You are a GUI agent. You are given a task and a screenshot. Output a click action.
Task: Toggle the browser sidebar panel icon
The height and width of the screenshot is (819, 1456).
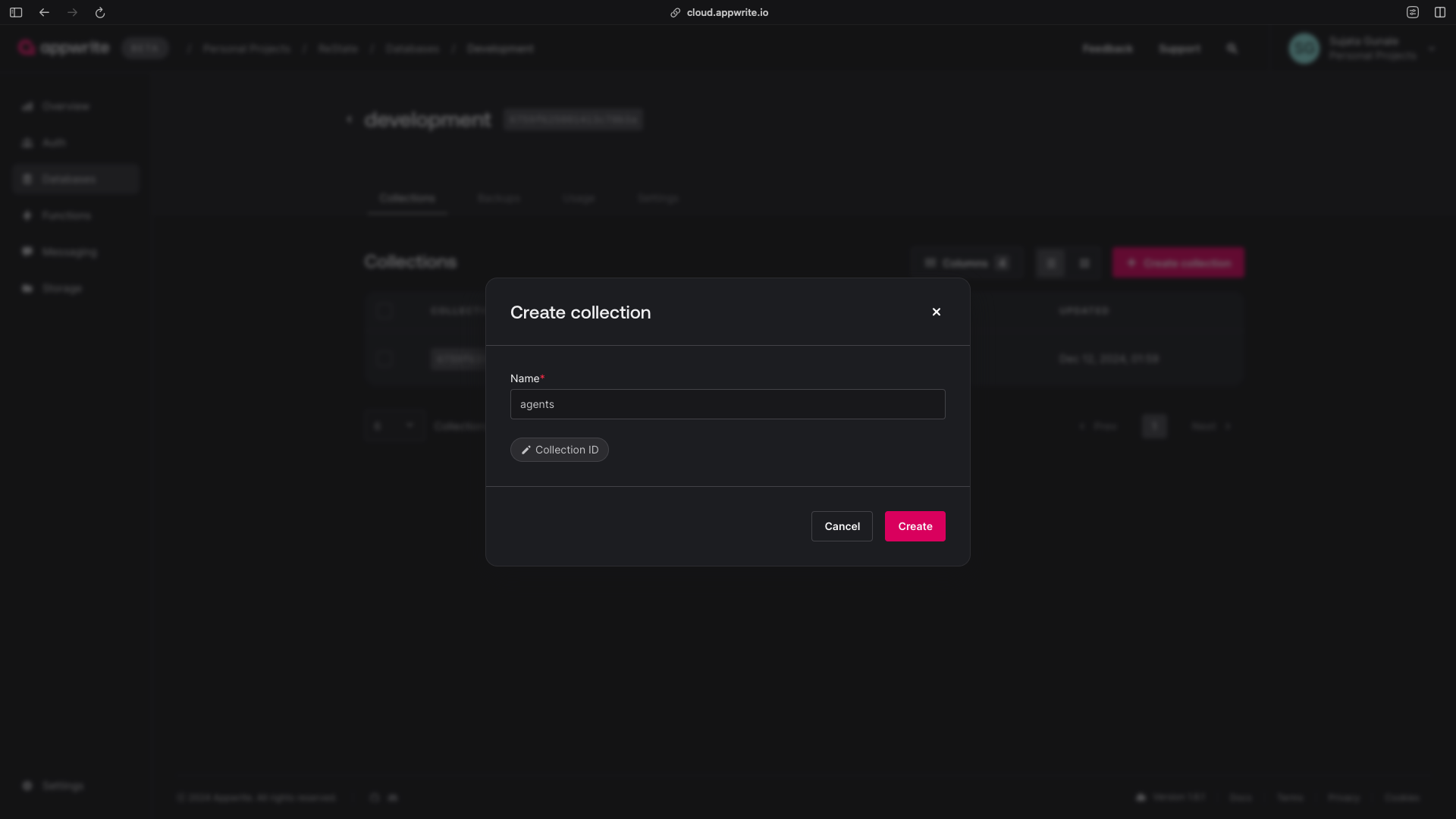click(16, 12)
